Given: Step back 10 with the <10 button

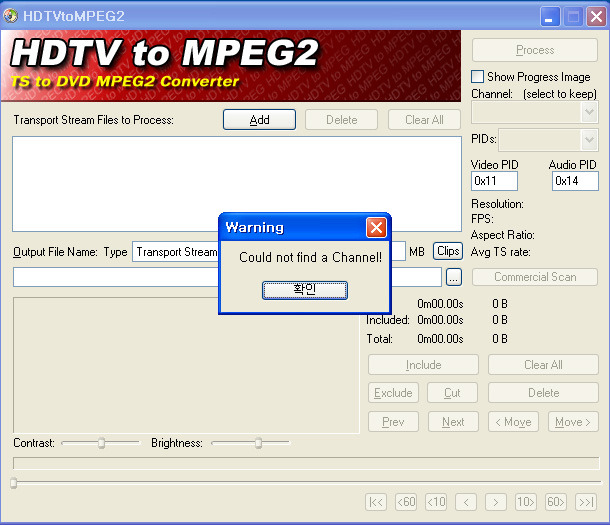Looking at the screenshot, I should pos(436,502).
